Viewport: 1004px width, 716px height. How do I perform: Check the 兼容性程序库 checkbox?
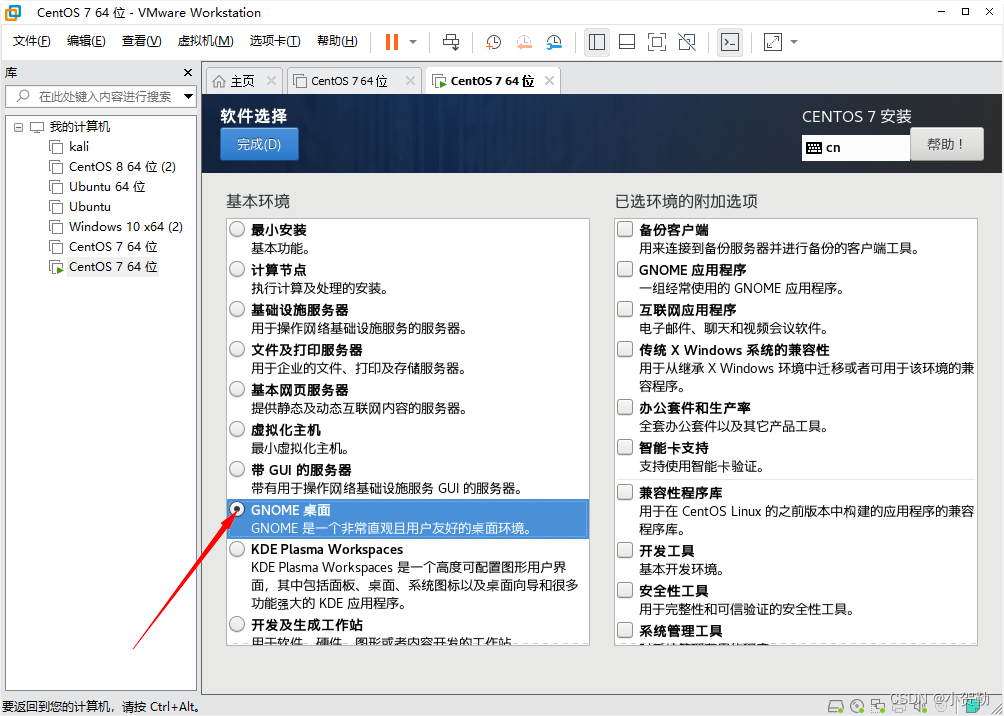(x=625, y=492)
